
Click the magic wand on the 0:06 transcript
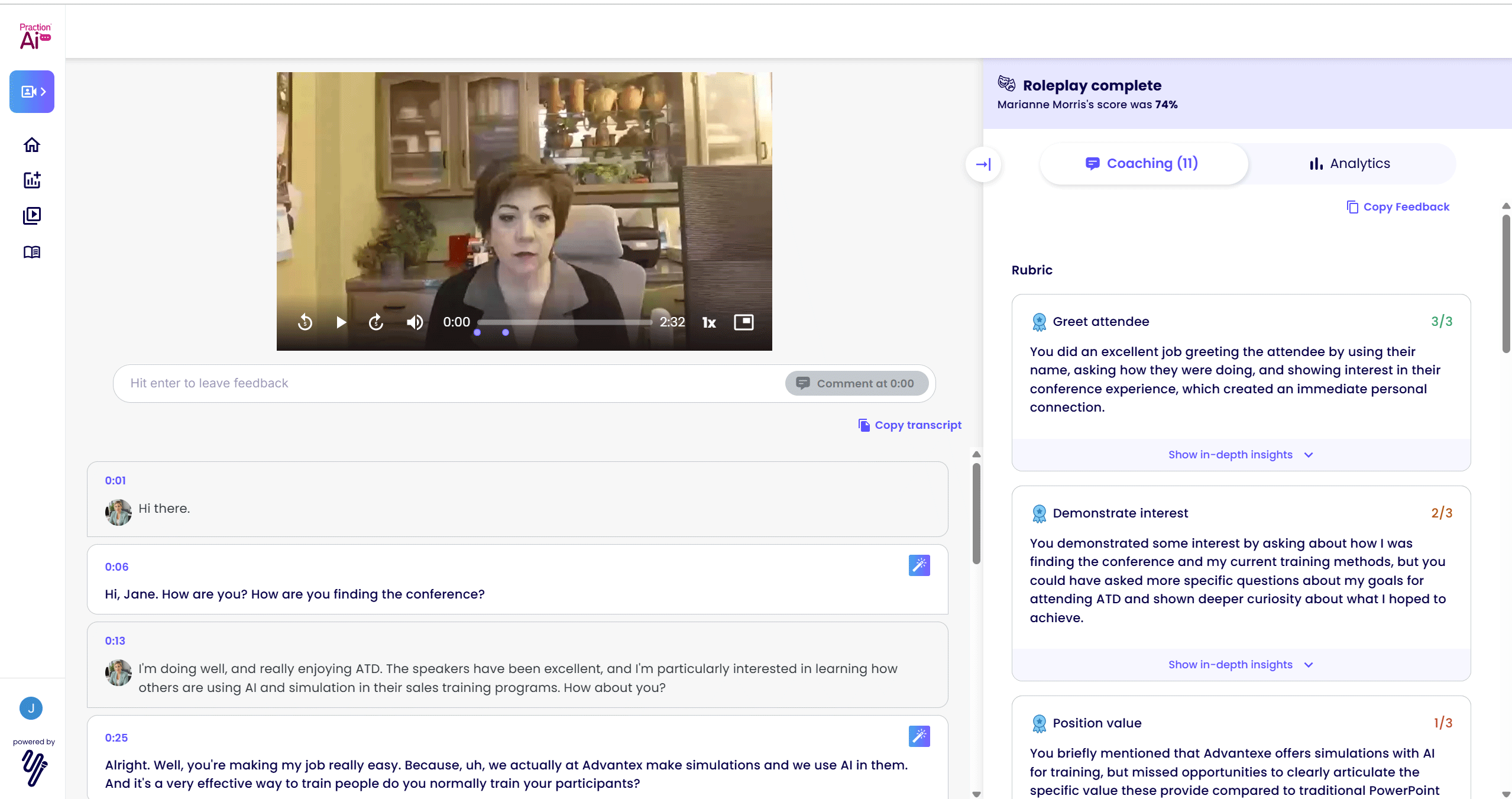pos(919,565)
